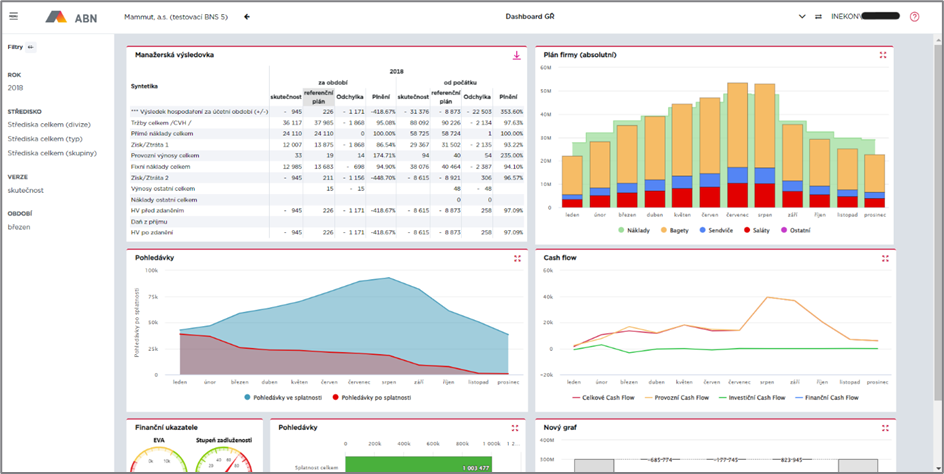Select Zisk/Ztráta 1 row
Screen dimensions: 944x474
(x=327, y=145)
